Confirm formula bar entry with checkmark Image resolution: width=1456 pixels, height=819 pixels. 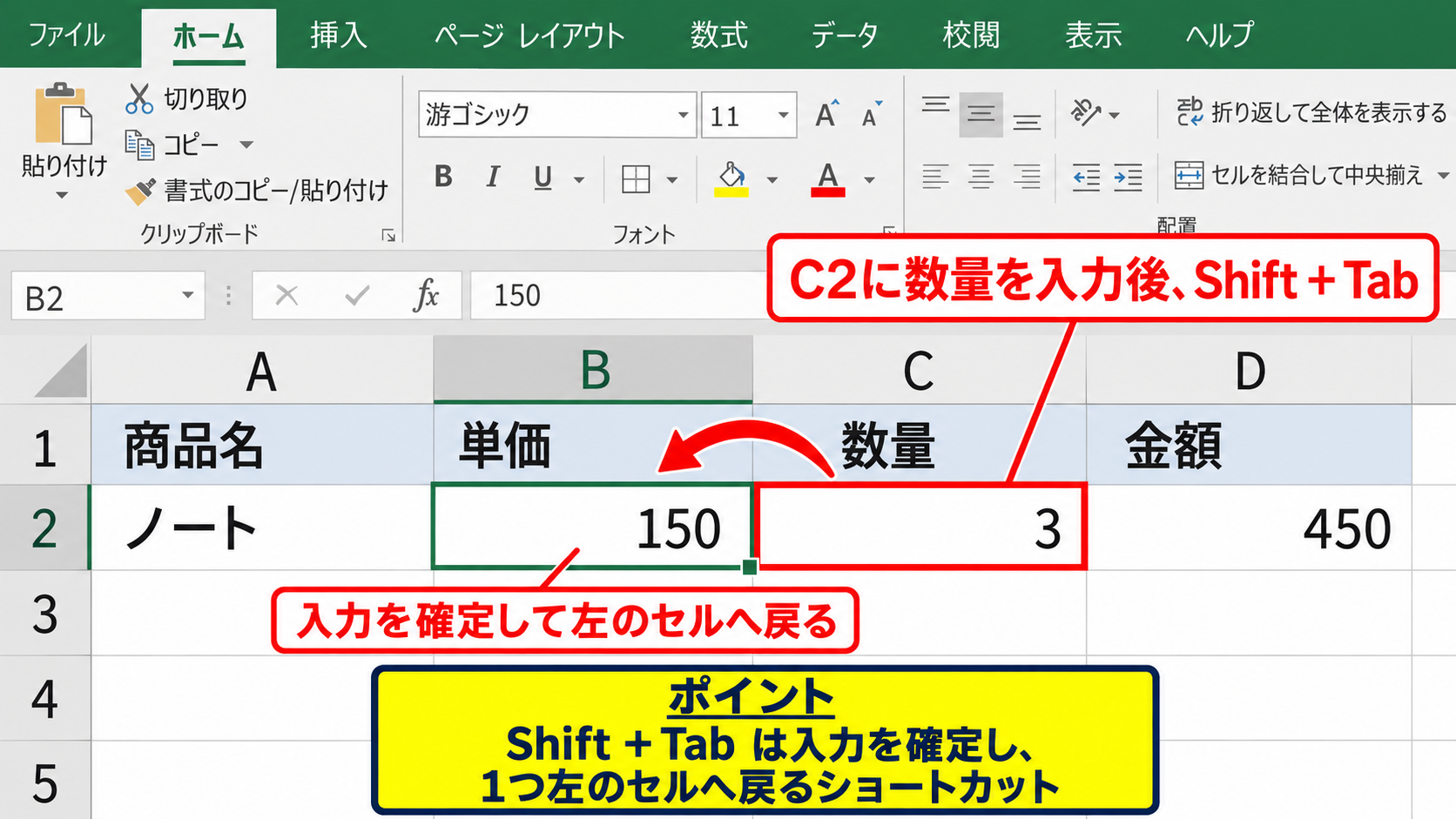pyautogui.click(x=357, y=296)
